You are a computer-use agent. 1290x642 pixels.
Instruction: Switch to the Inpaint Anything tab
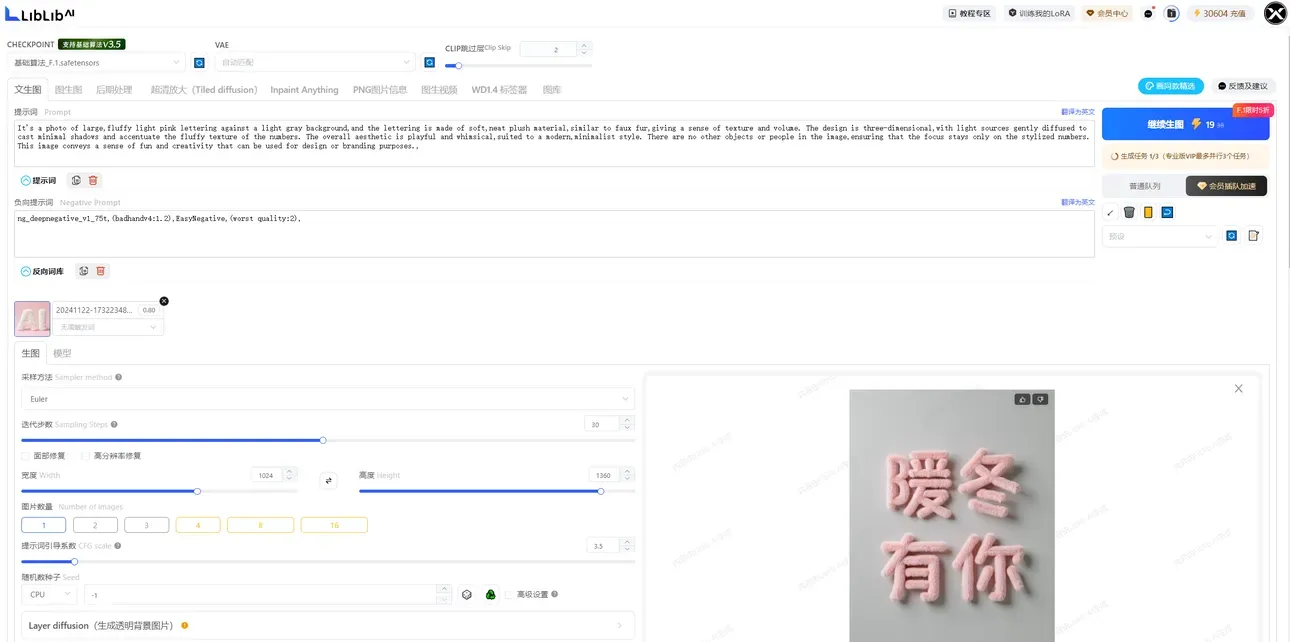coord(304,90)
